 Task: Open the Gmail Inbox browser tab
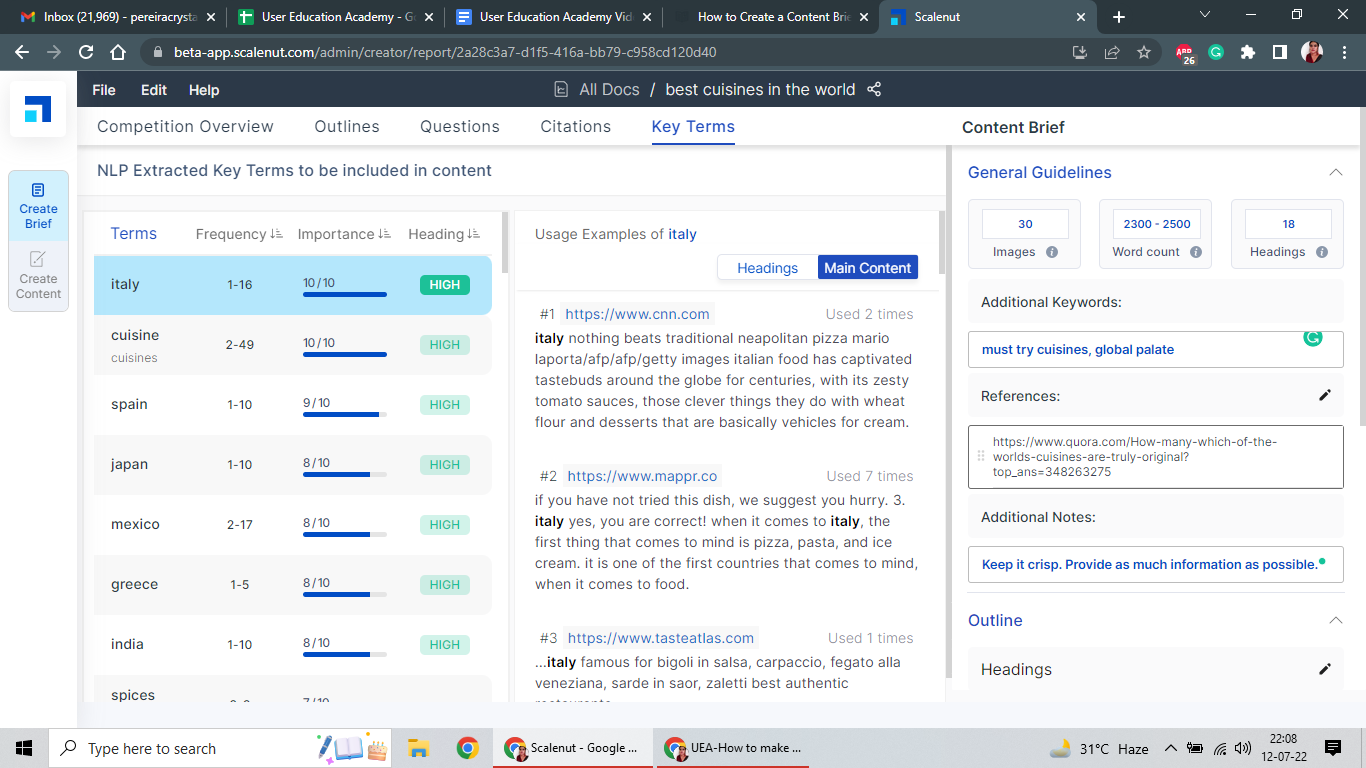coord(117,17)
